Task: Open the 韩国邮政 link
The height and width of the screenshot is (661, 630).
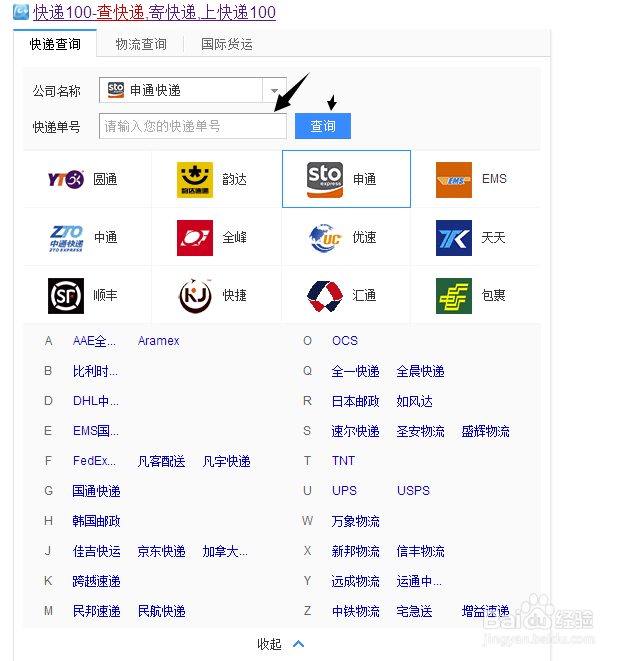Action: [x=97, y=521]
